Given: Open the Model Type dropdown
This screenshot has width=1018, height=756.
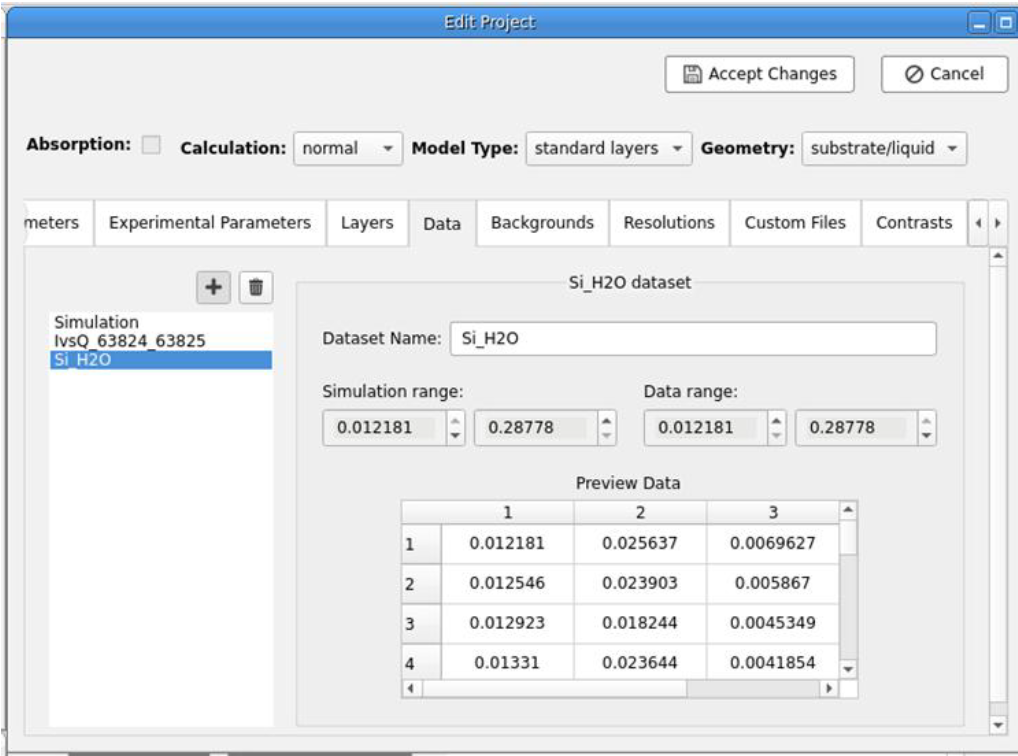Looking at the screenshot, I should 608,149.
